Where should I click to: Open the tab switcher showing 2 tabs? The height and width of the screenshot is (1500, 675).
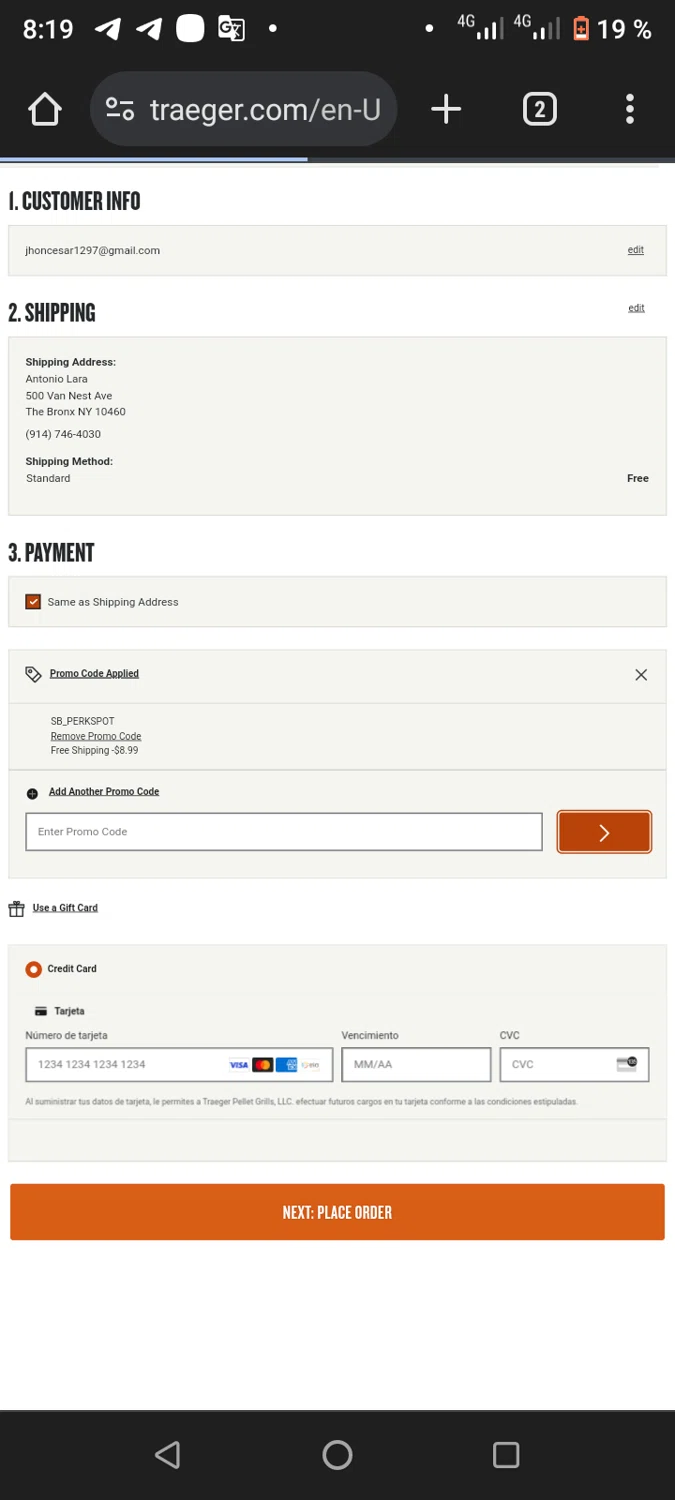tap(539, 109)
